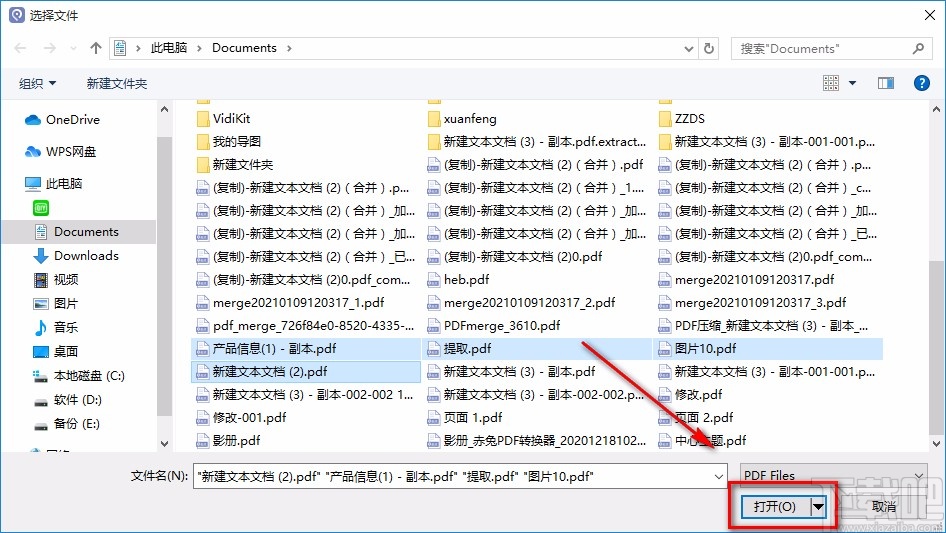Screen dimensions: 946x533
Task: Select the 我的导图 folder
Action: tap(229, 142)
